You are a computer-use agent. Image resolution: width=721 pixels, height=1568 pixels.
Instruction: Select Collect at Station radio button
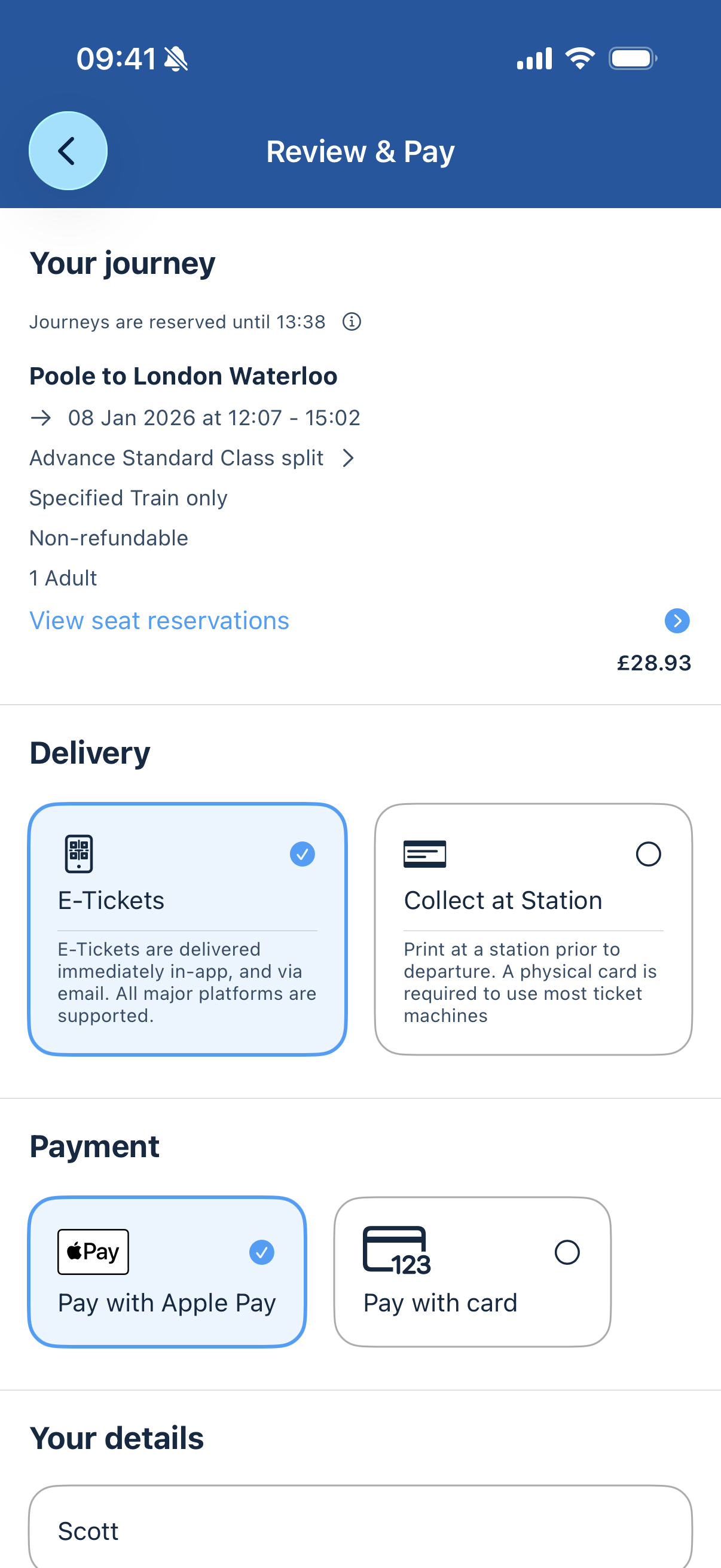click(649, 854)
